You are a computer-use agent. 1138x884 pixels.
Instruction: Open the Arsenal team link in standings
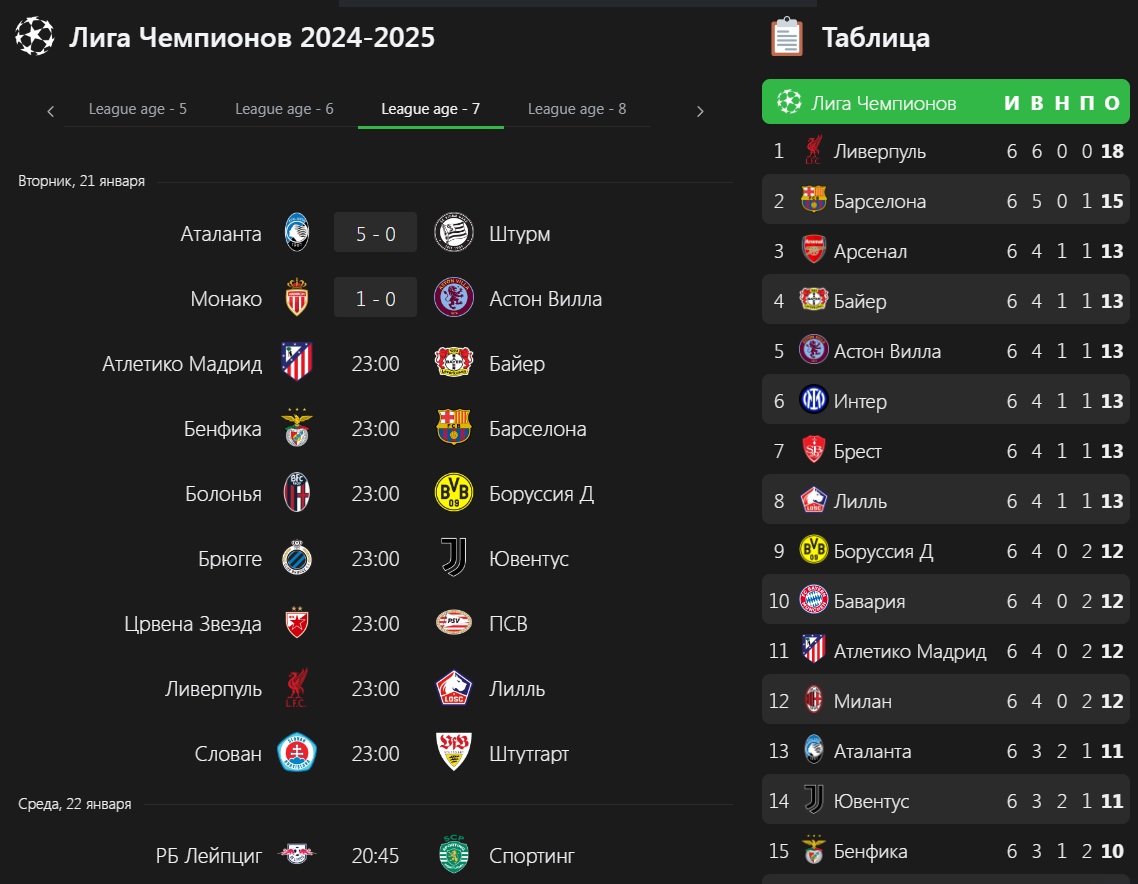click(x=870, y=251)
